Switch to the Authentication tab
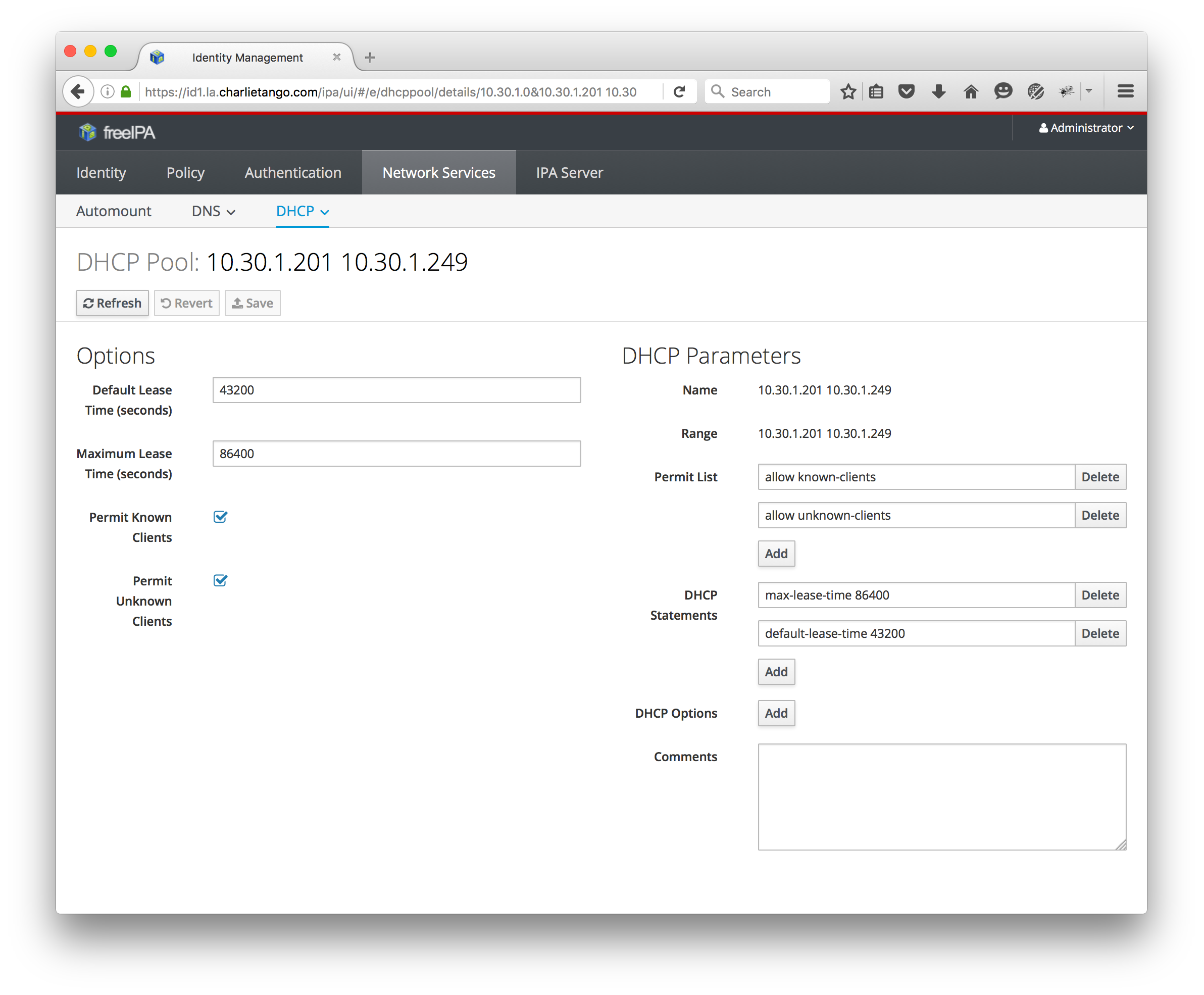The width and height of the screenshot is (1204, 995). tap(293, 173)
